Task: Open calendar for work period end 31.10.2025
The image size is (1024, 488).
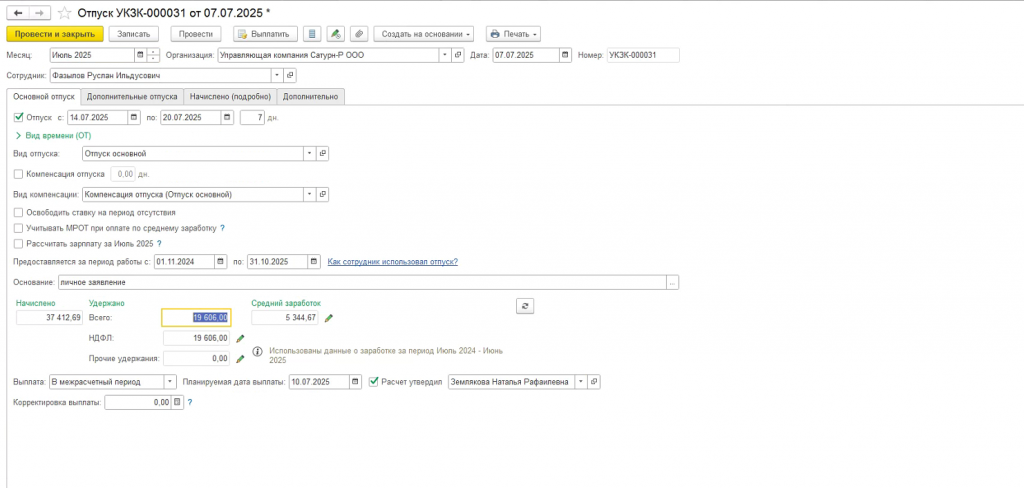Action: [x=315, y=261]
